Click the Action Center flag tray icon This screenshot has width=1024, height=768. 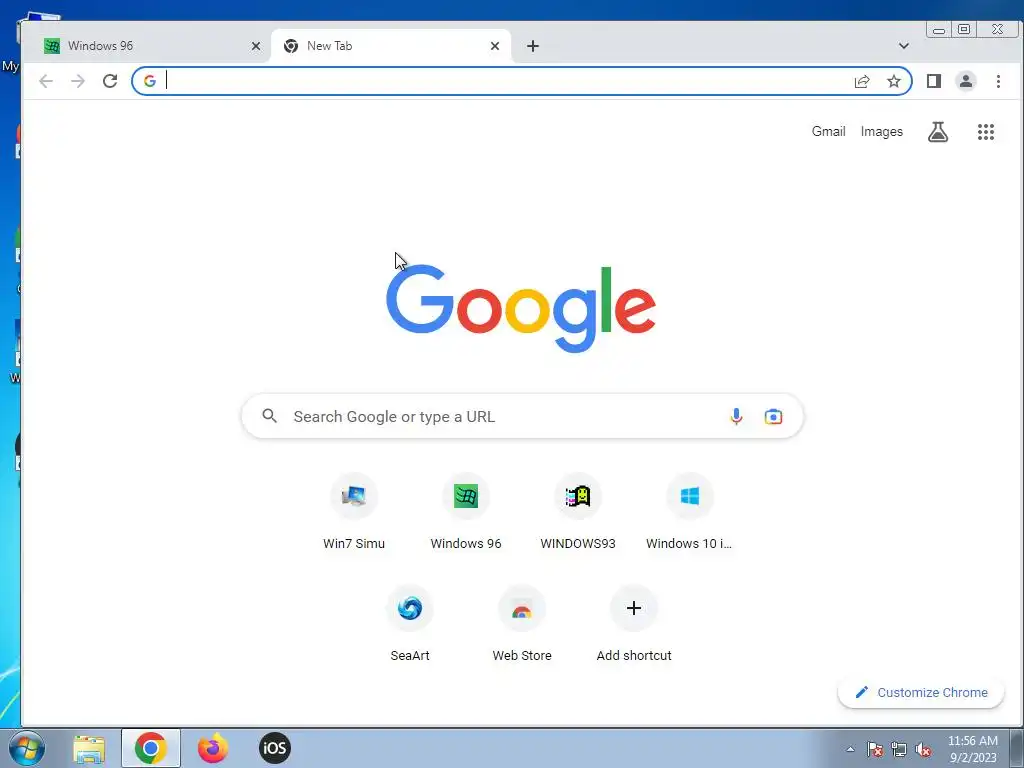click(x=875, y=750)
